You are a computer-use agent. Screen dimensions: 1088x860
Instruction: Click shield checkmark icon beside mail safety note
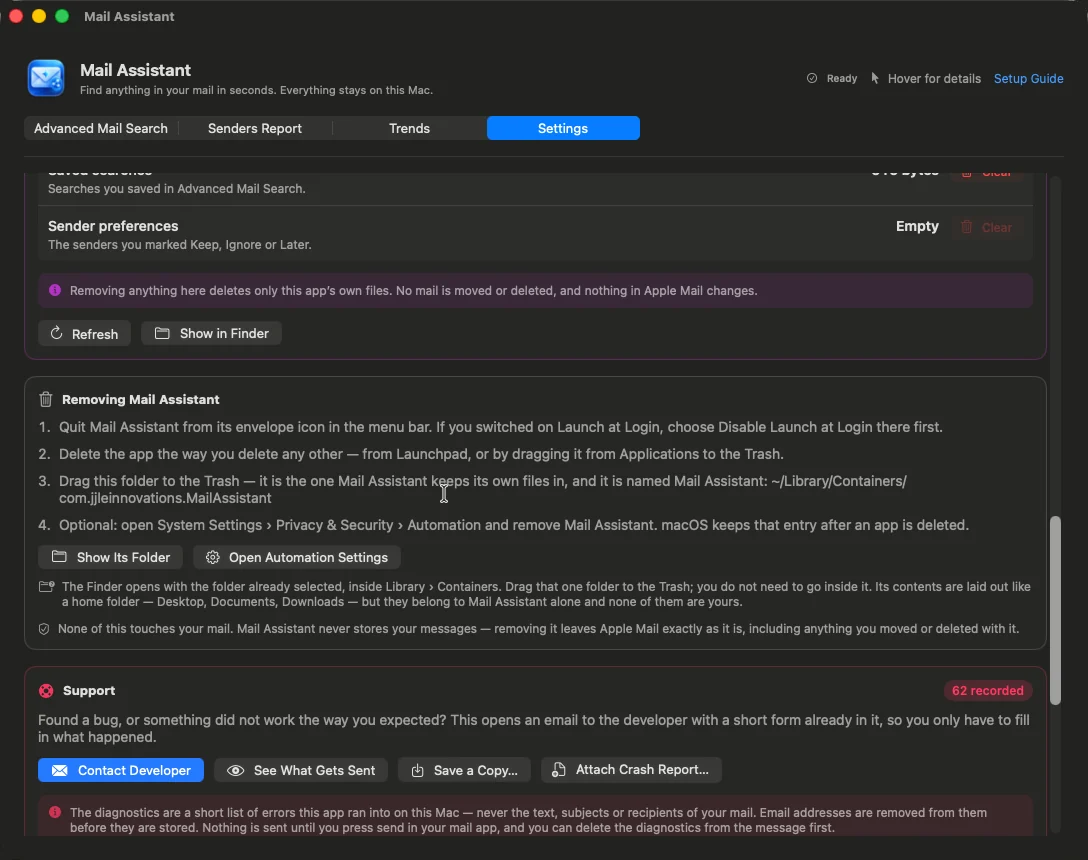(x=44, y=629)
